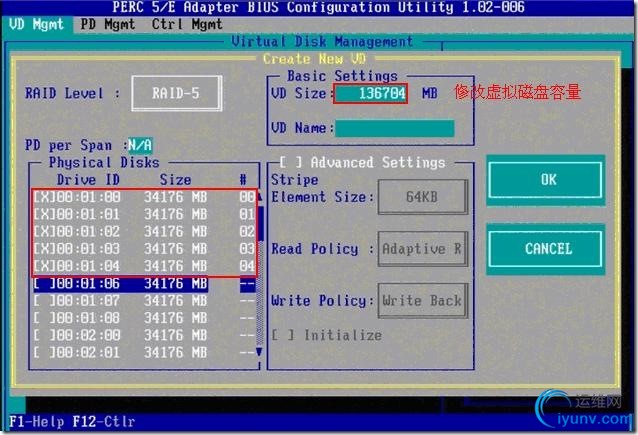Uncheck physical disk 00:01:01
Screen dimensions: 638x435
[x=44, y=214]
